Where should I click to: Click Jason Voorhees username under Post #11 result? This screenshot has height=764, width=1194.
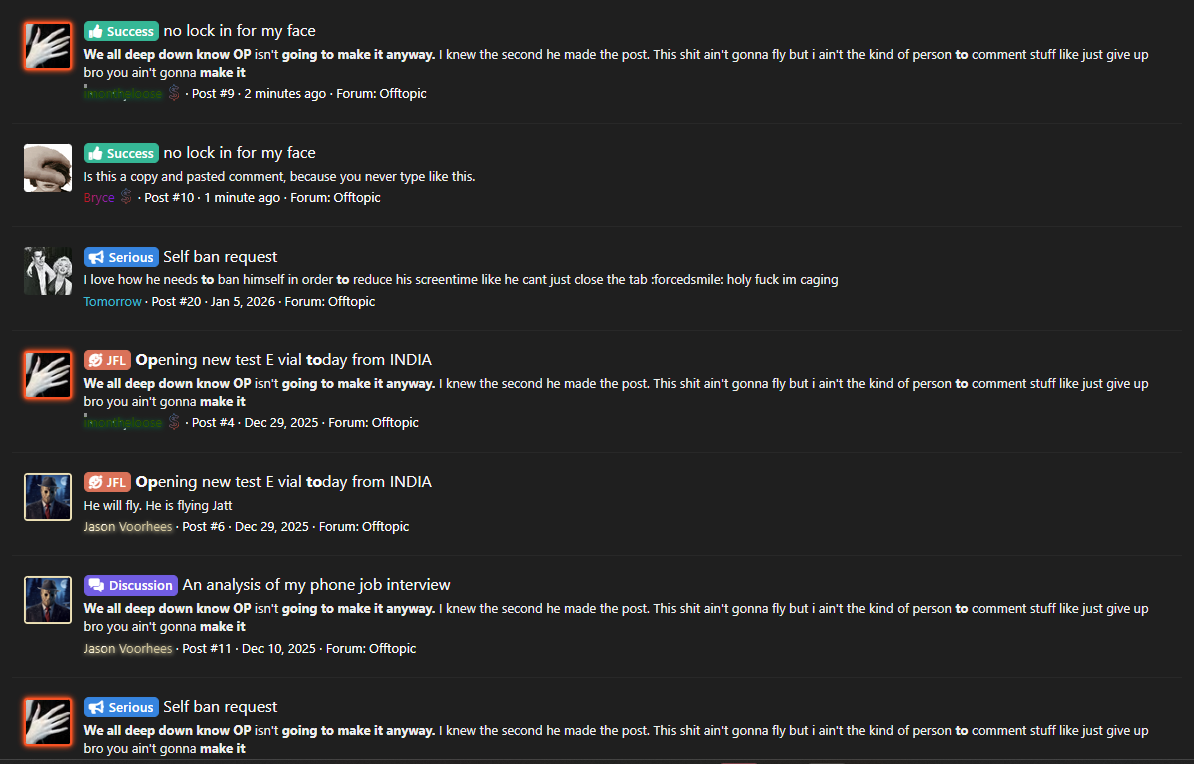pyautogui.click(x=128, y=648)
